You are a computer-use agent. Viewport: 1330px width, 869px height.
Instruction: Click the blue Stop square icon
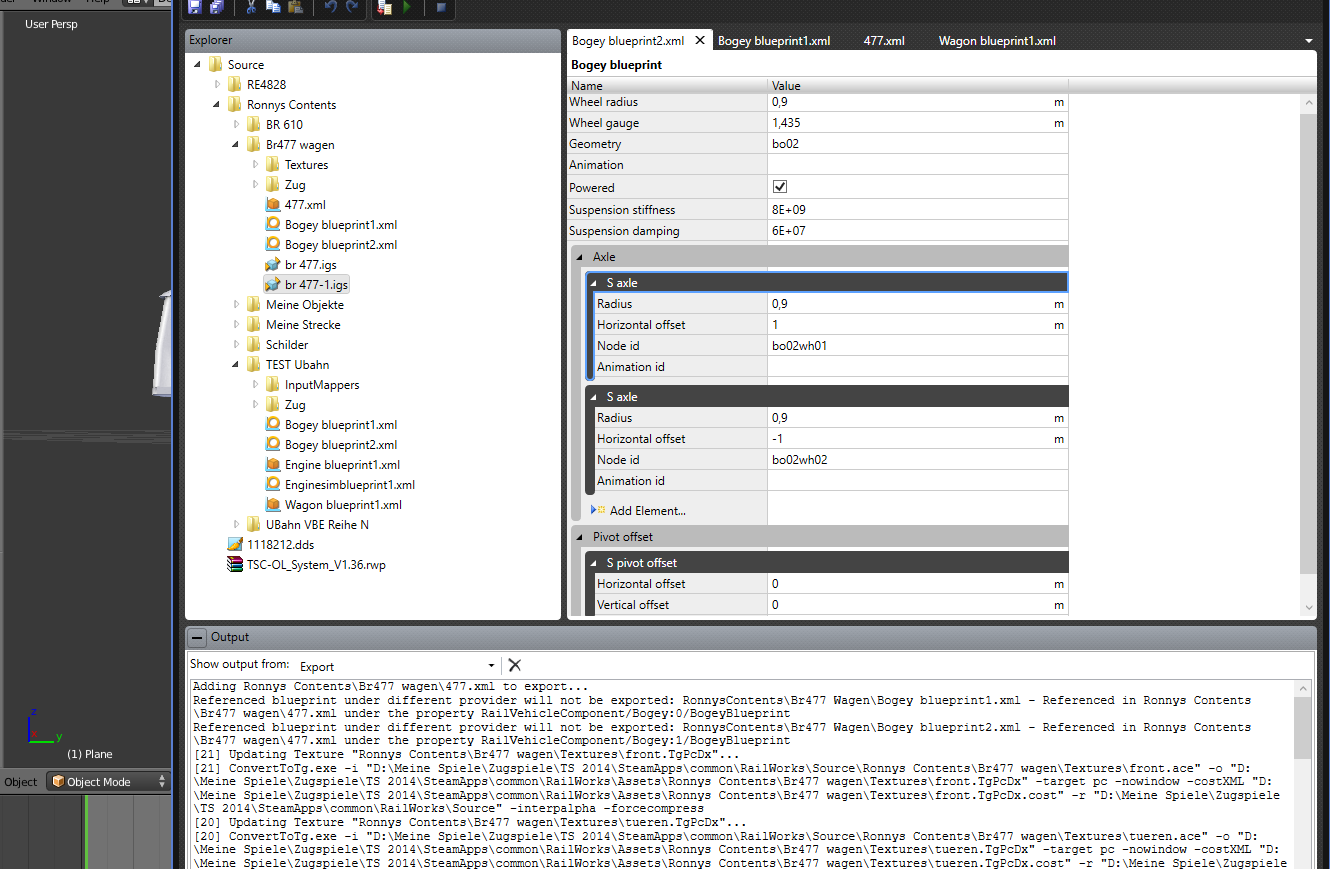(440, 8)
